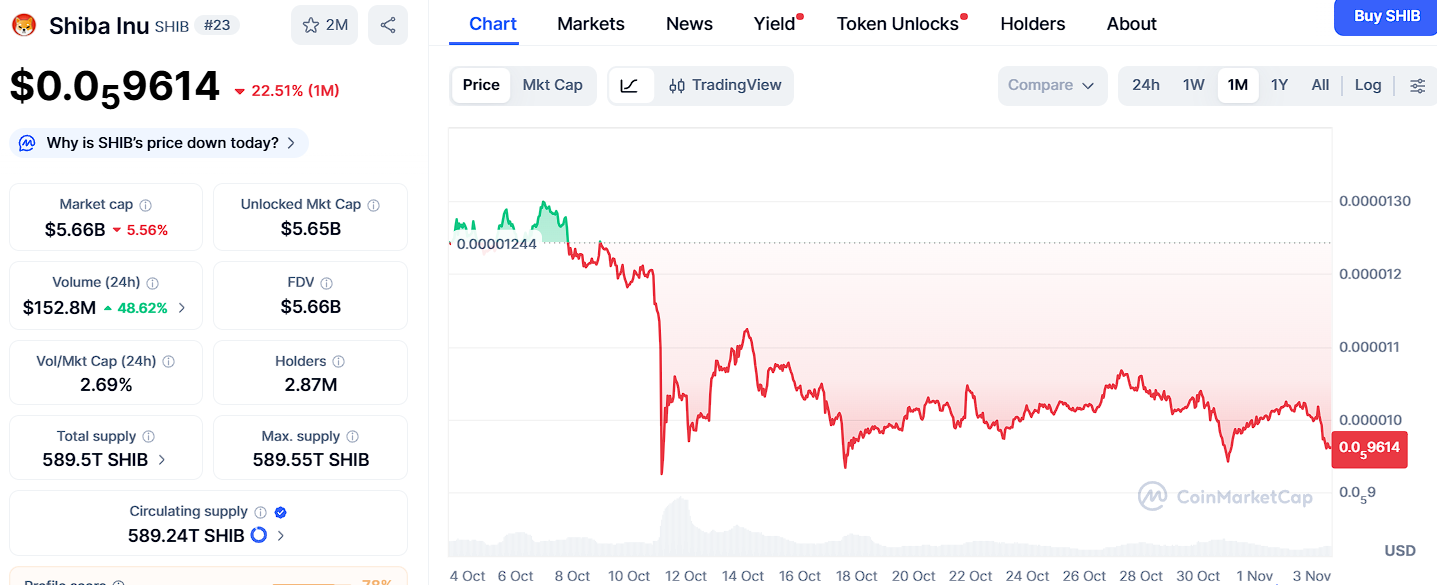The width and height of the screenshot is (1437, 585).
Task: Toggle the Log scale option
Action: [1368, 85]
